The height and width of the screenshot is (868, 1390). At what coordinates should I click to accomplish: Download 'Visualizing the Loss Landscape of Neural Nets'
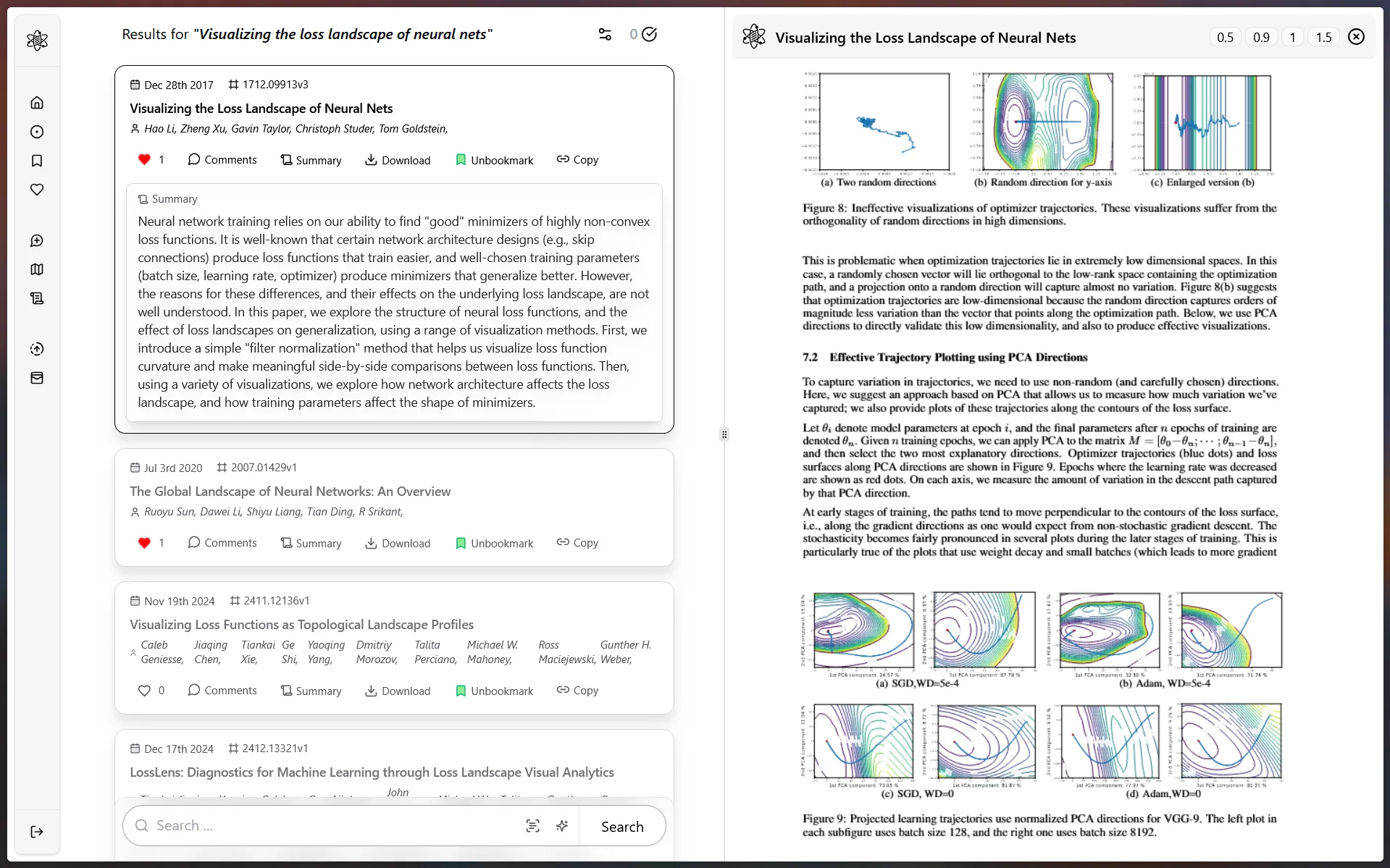[x=397, y=160]
